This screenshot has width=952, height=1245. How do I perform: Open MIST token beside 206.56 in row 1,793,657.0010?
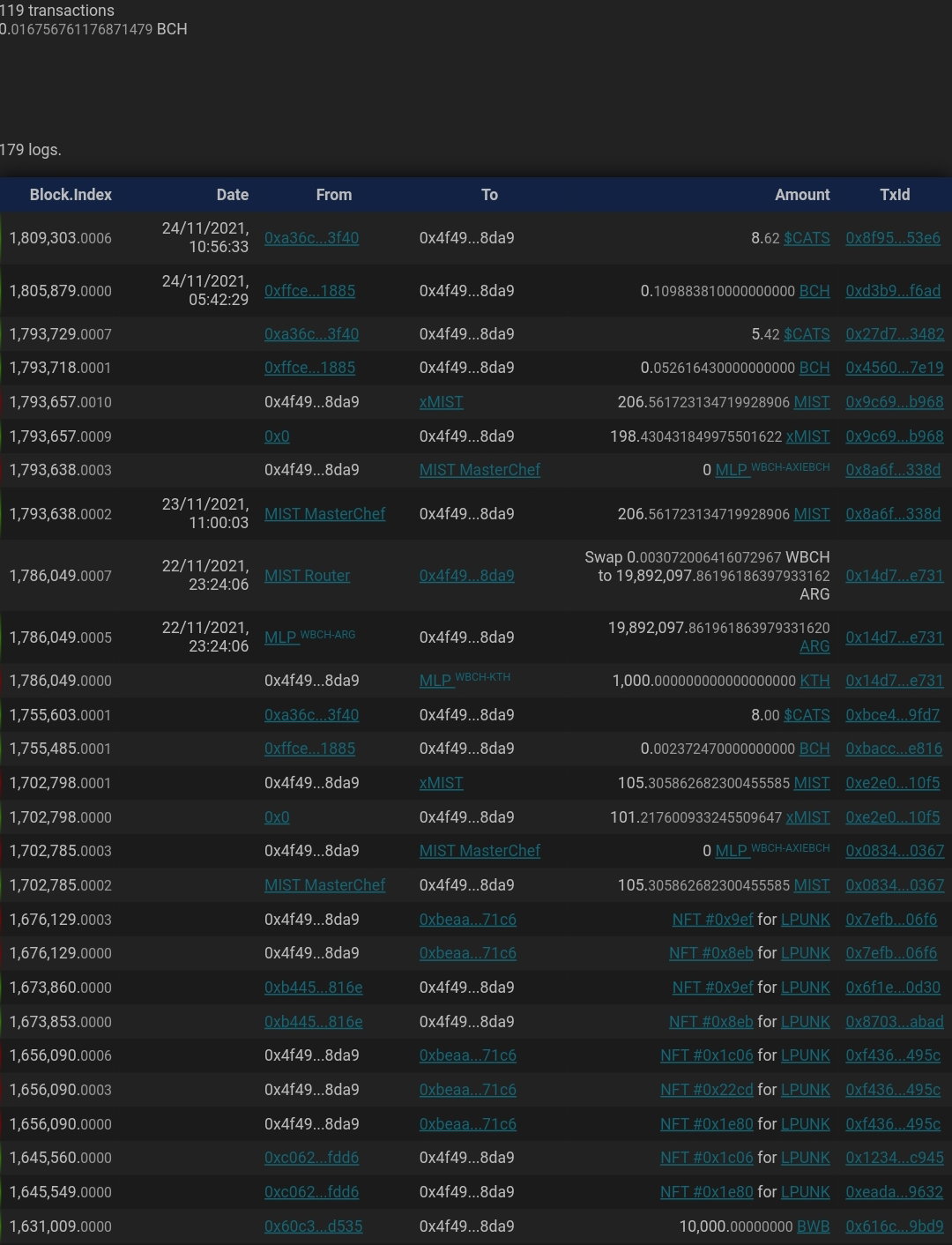[812, 402]
